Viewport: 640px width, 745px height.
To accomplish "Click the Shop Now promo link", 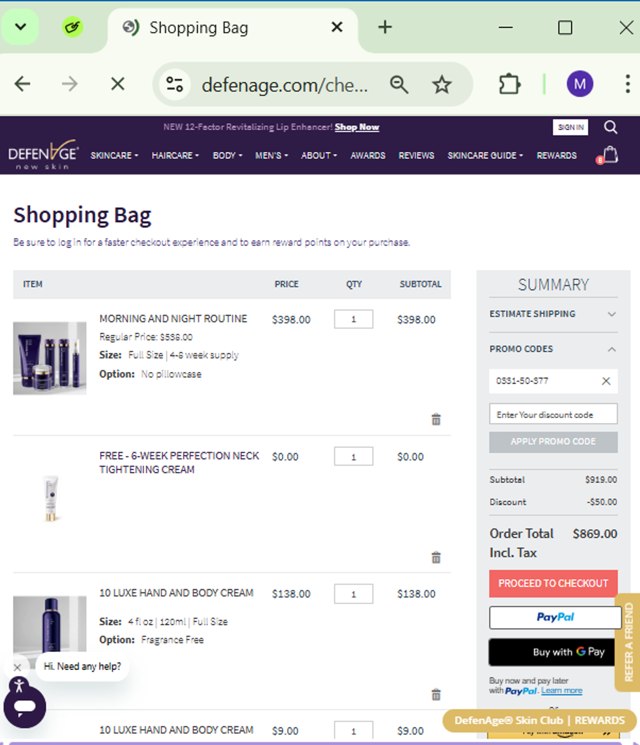I will point(357,127).
